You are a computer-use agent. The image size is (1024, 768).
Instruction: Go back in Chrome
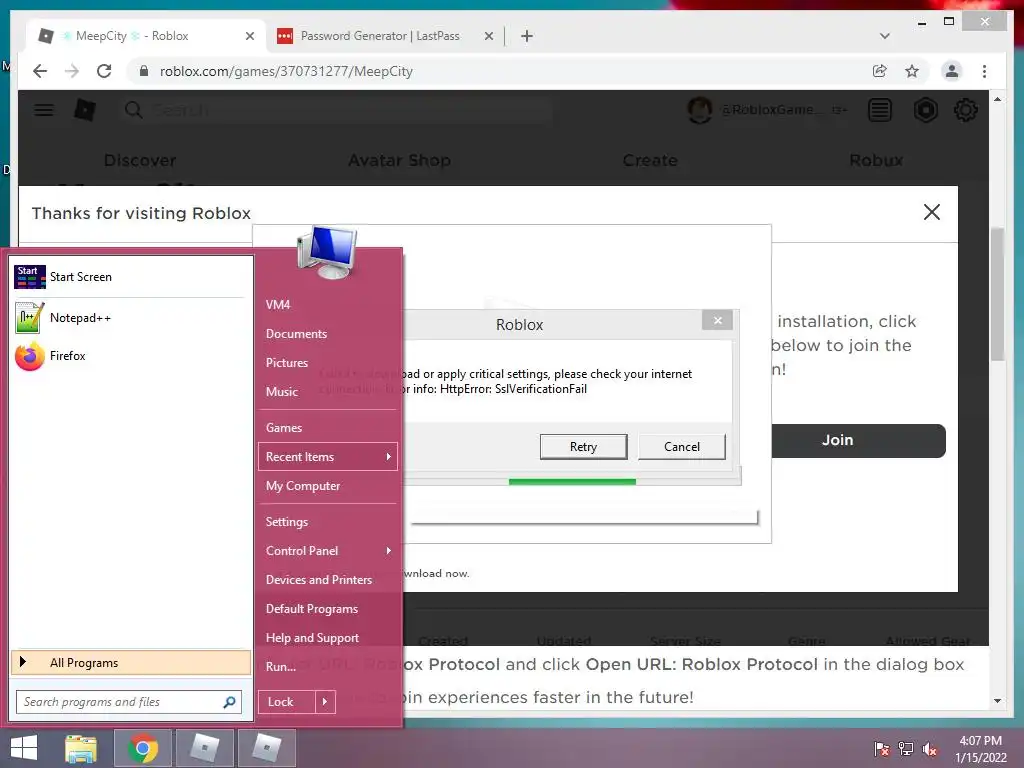point(40,71)
